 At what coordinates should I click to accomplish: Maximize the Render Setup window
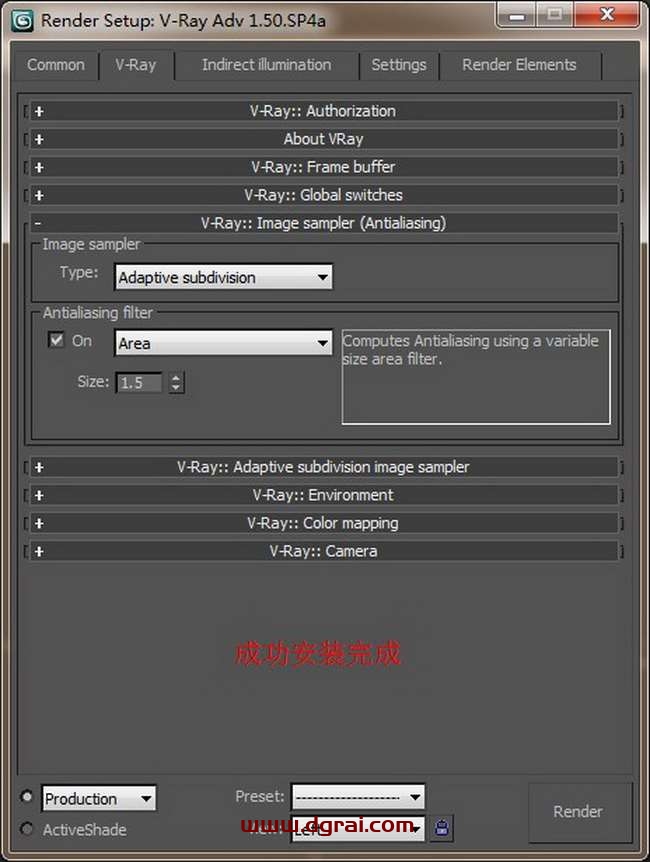click(x=554, y=15)
